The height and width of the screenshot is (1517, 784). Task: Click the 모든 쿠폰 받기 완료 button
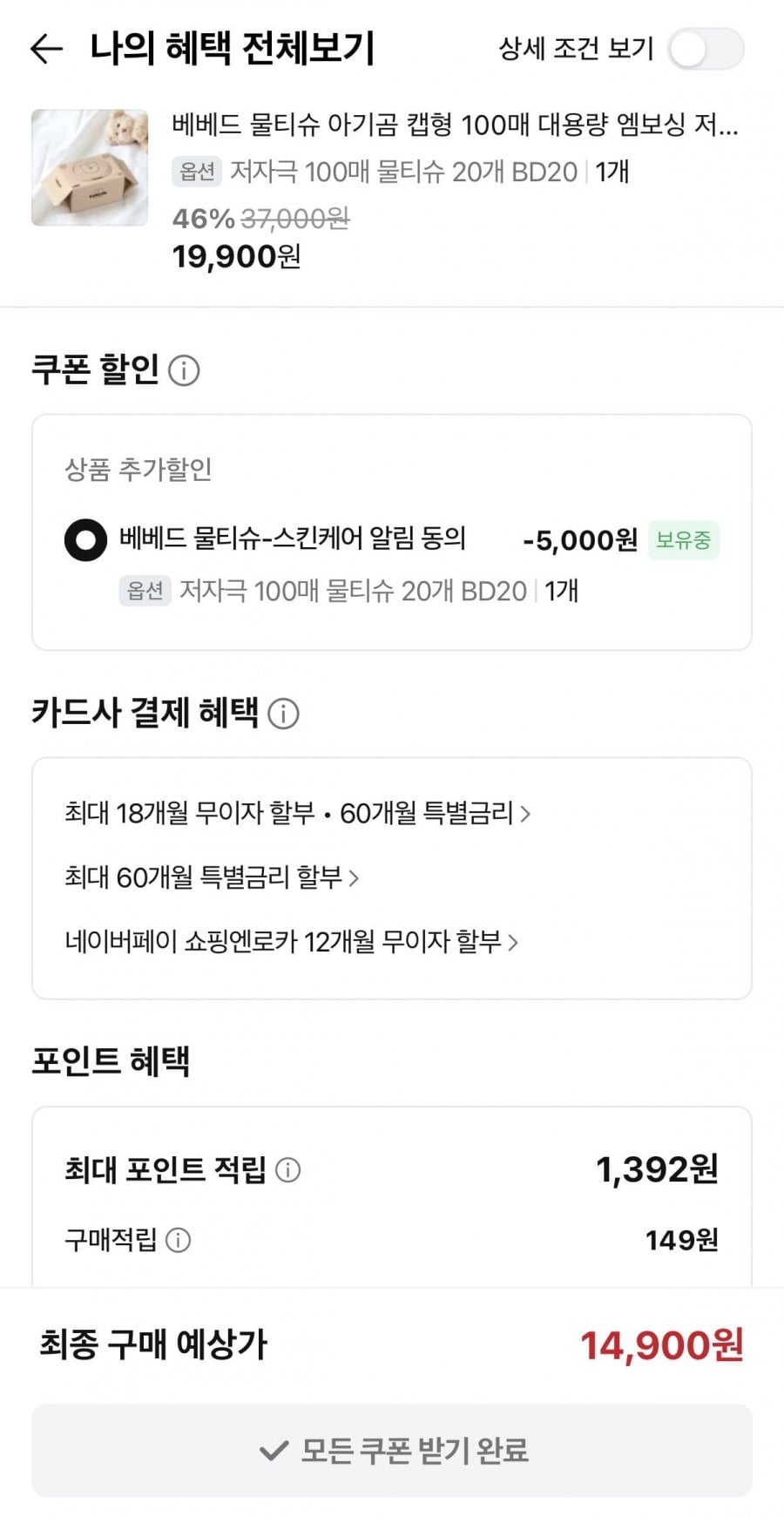tap(392, 1451)
